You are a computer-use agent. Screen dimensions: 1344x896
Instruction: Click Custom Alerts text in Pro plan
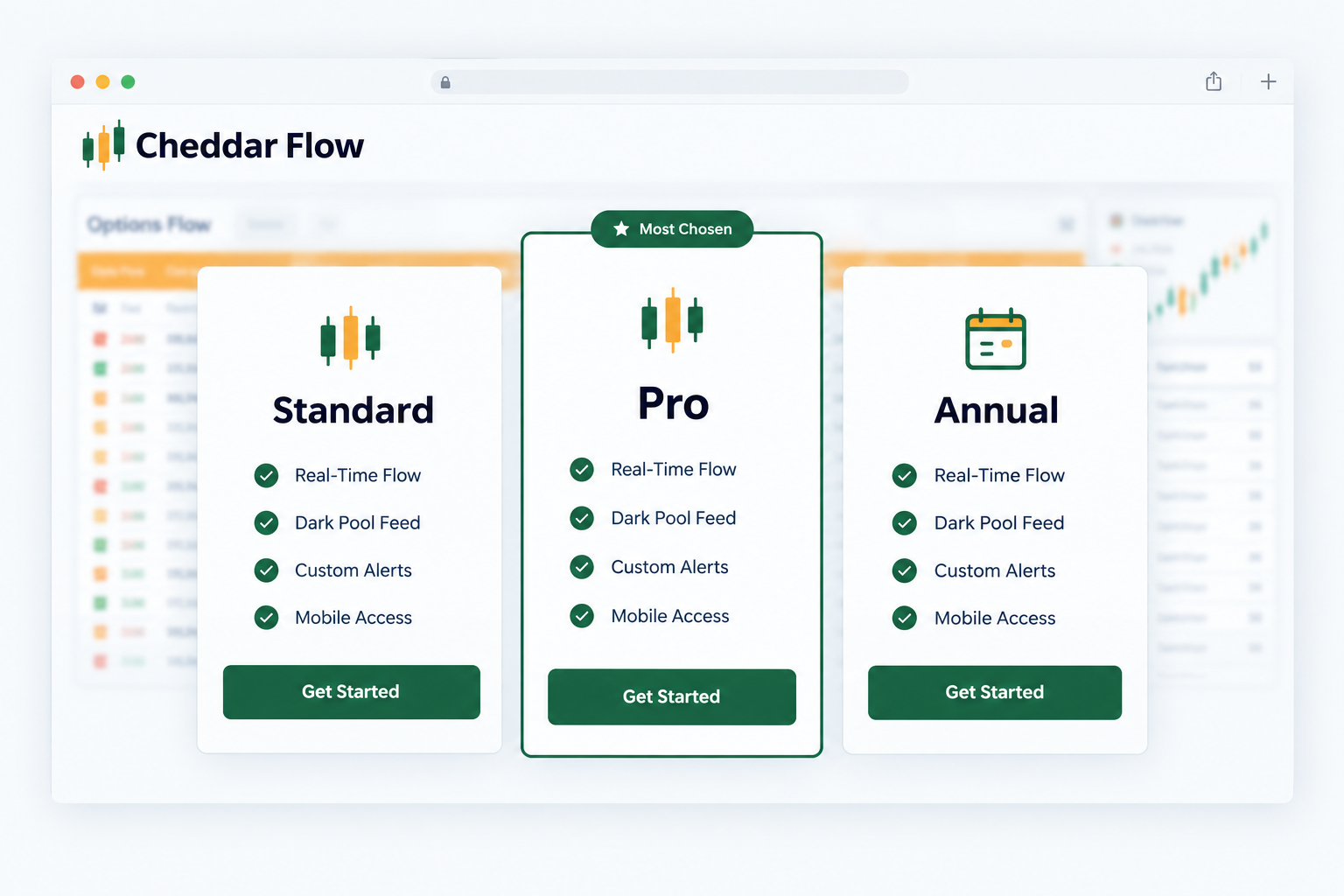tap(670, 567)
